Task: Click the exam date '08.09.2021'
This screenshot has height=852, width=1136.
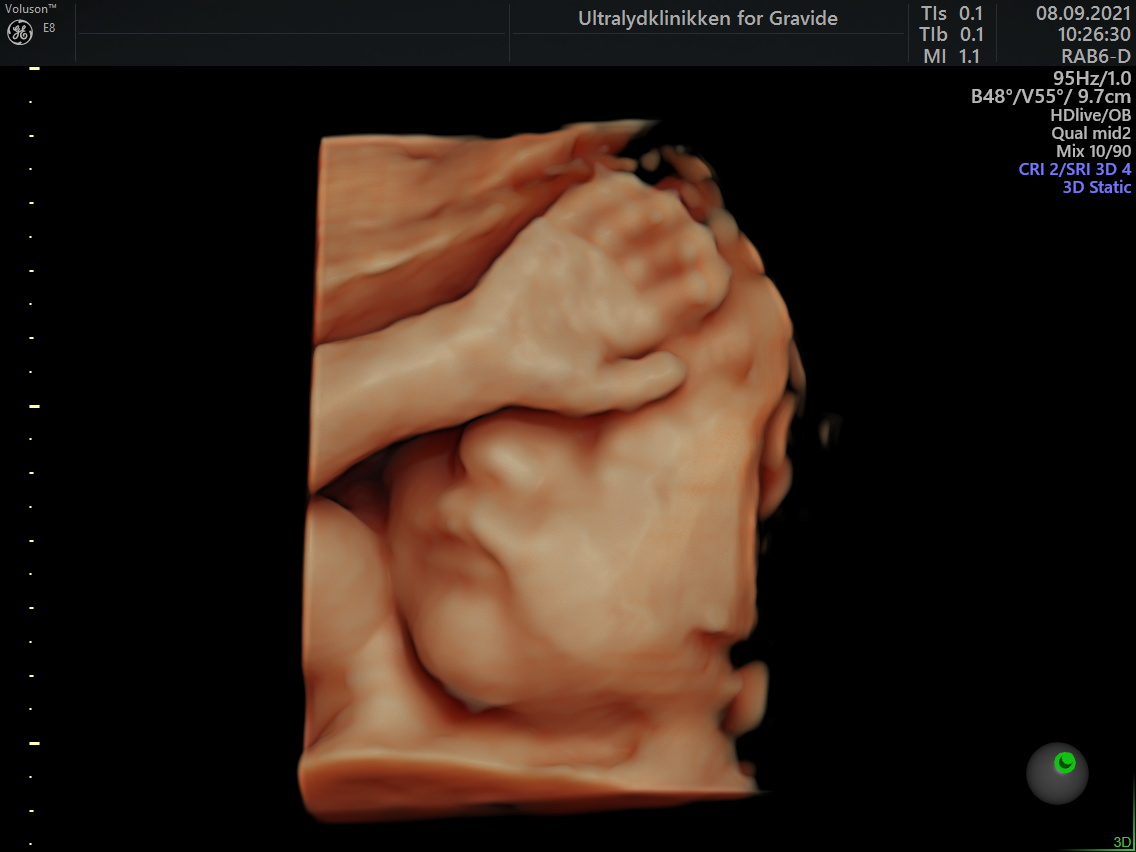Action: pyautogui.click(x=1083, y=13)
